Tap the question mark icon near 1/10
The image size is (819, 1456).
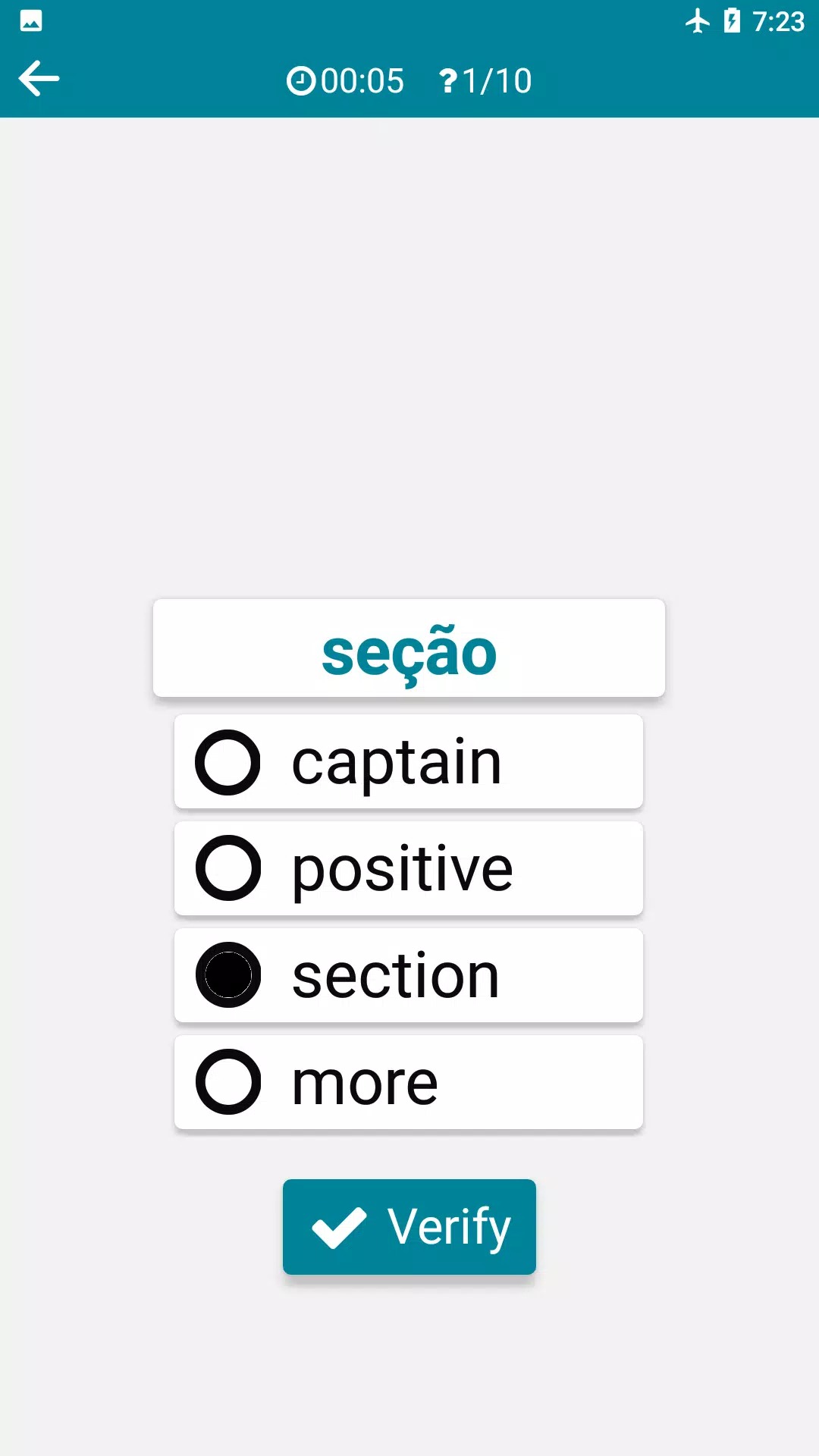(x=448, y=81)
